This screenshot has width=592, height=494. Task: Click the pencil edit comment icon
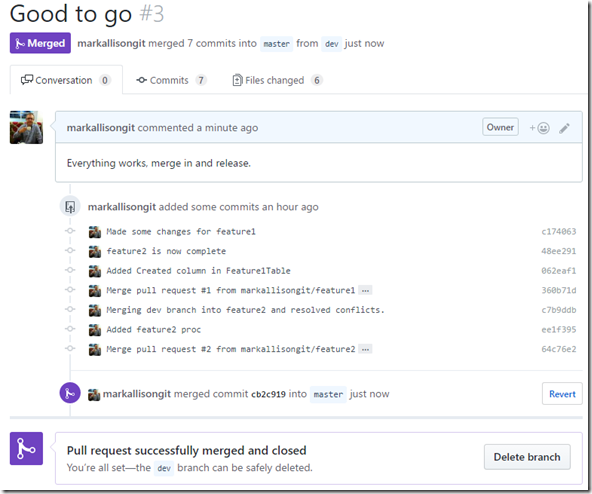pyautogui.click(x=564, y=128)
